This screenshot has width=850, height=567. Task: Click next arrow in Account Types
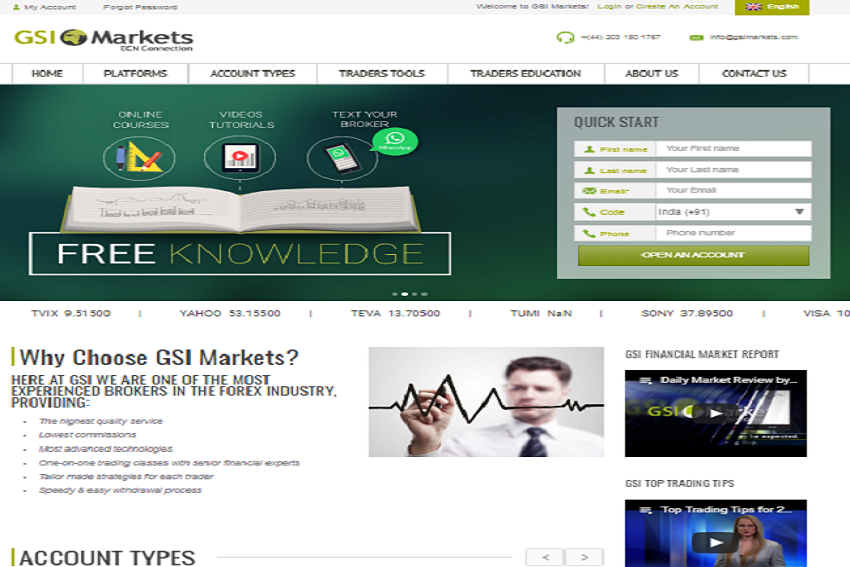point(584,557)
